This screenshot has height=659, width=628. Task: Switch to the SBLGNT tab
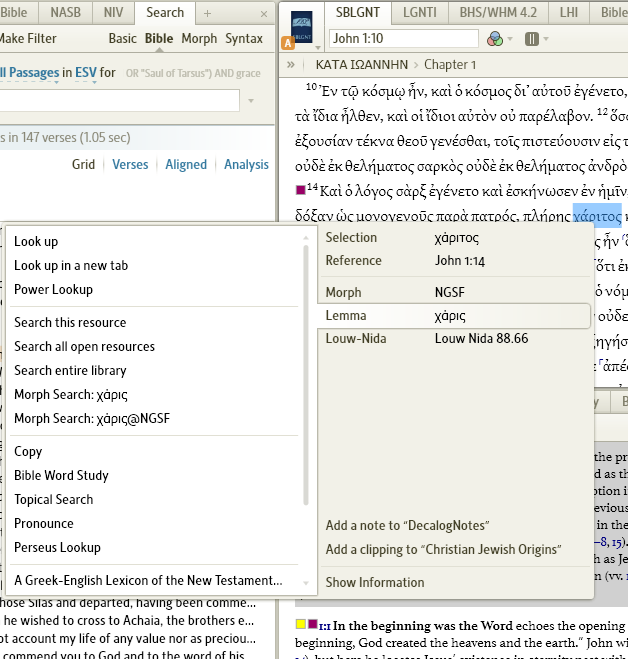click(x=358, y=13)
